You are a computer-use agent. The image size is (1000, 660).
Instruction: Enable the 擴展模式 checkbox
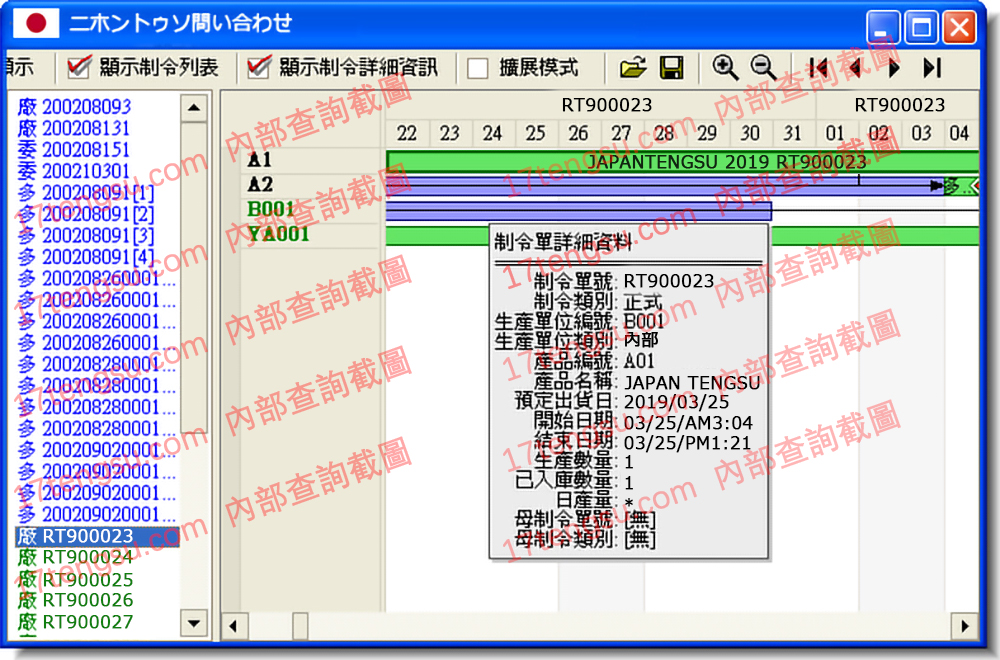[479, 68]
